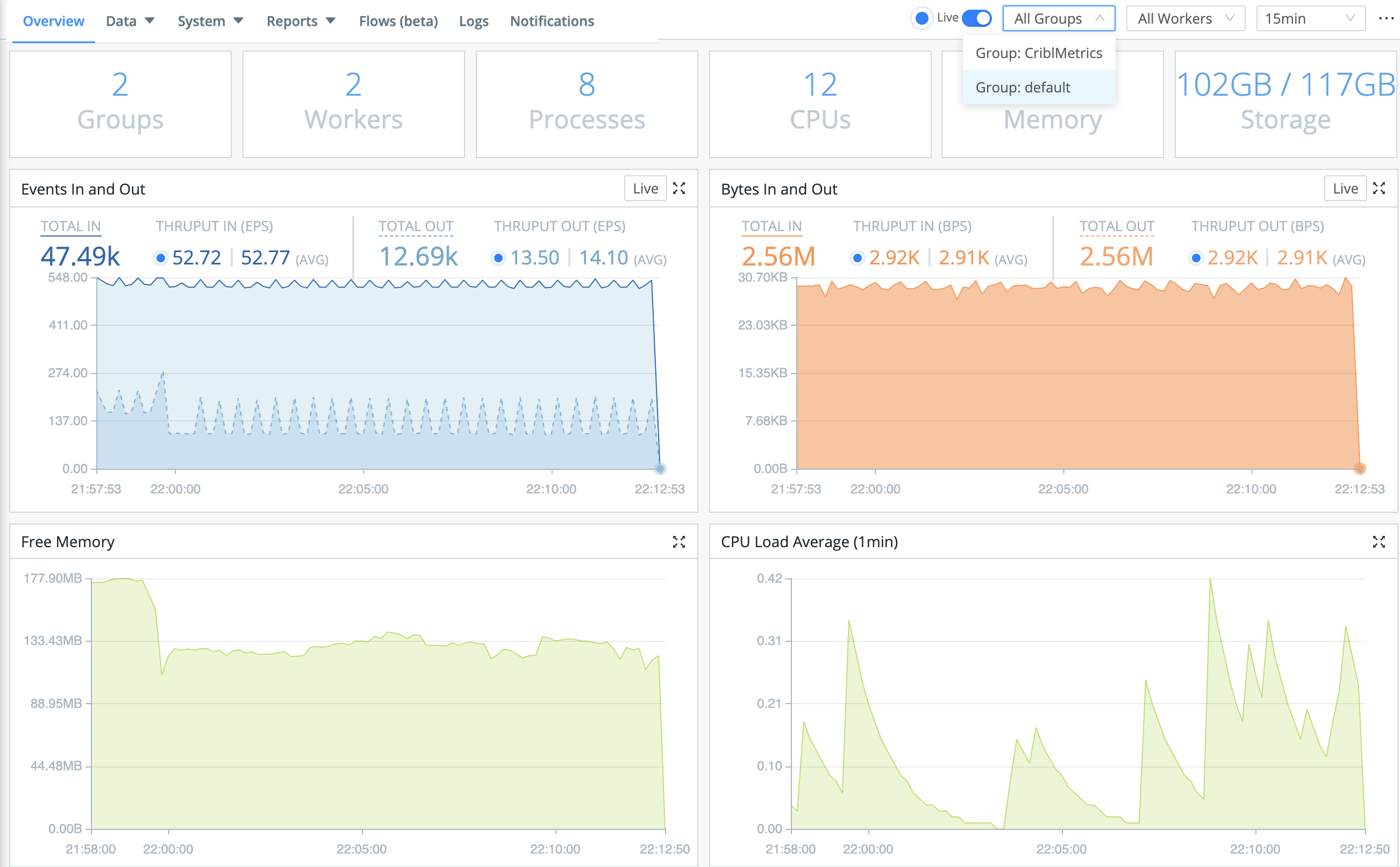Expand the Free Memory chart
Viewport: 1400px width, 867px height.
[680, 542]
